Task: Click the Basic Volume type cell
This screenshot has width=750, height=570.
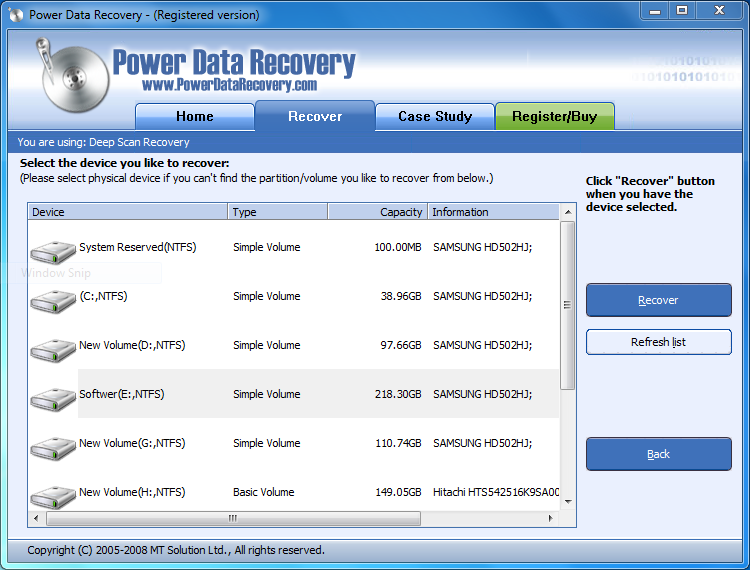Action: 264,492
